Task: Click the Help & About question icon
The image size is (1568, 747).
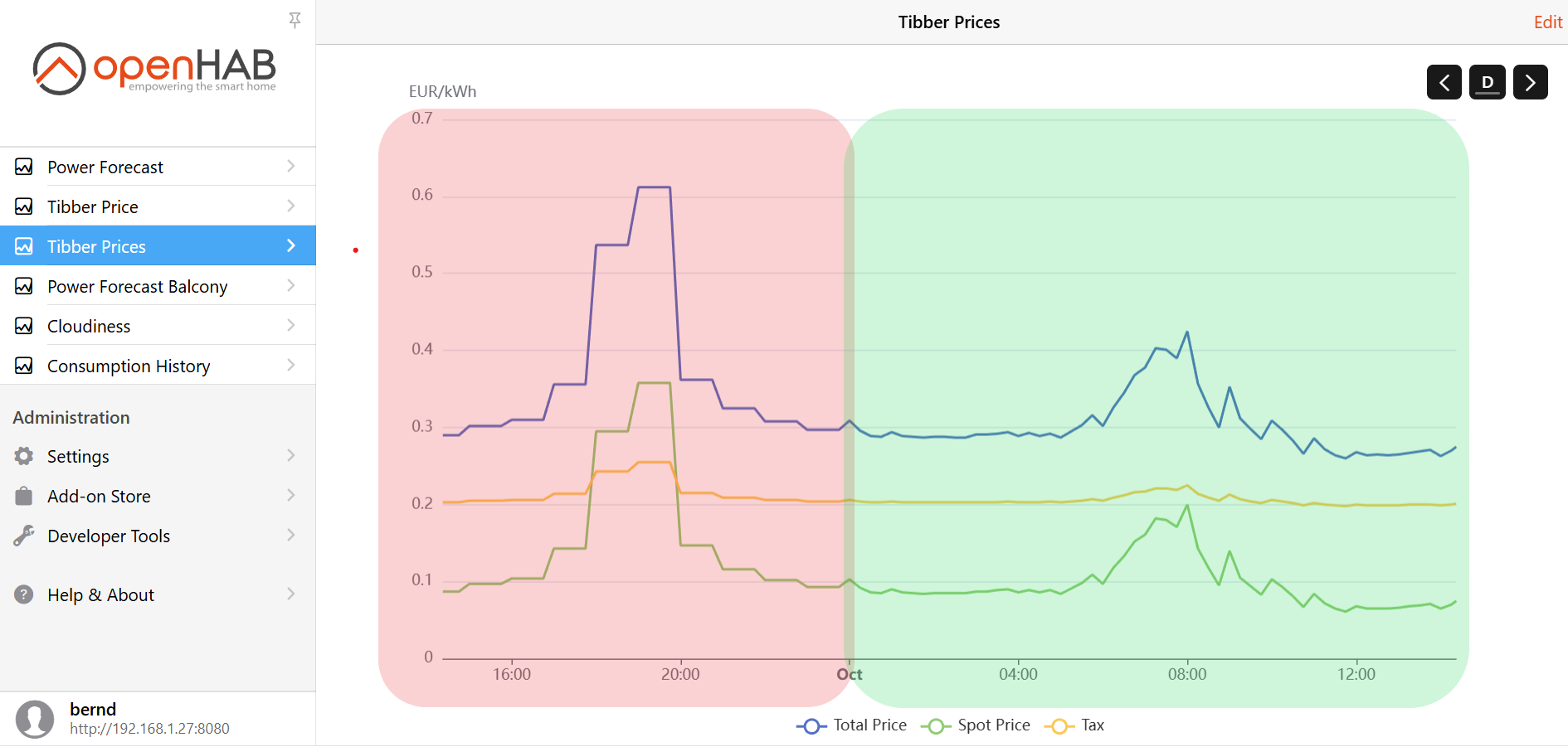Action: 24,594
